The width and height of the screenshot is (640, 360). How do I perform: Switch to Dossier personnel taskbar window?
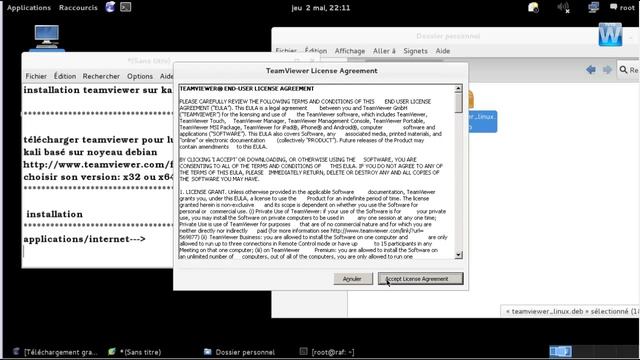(240, 352)
